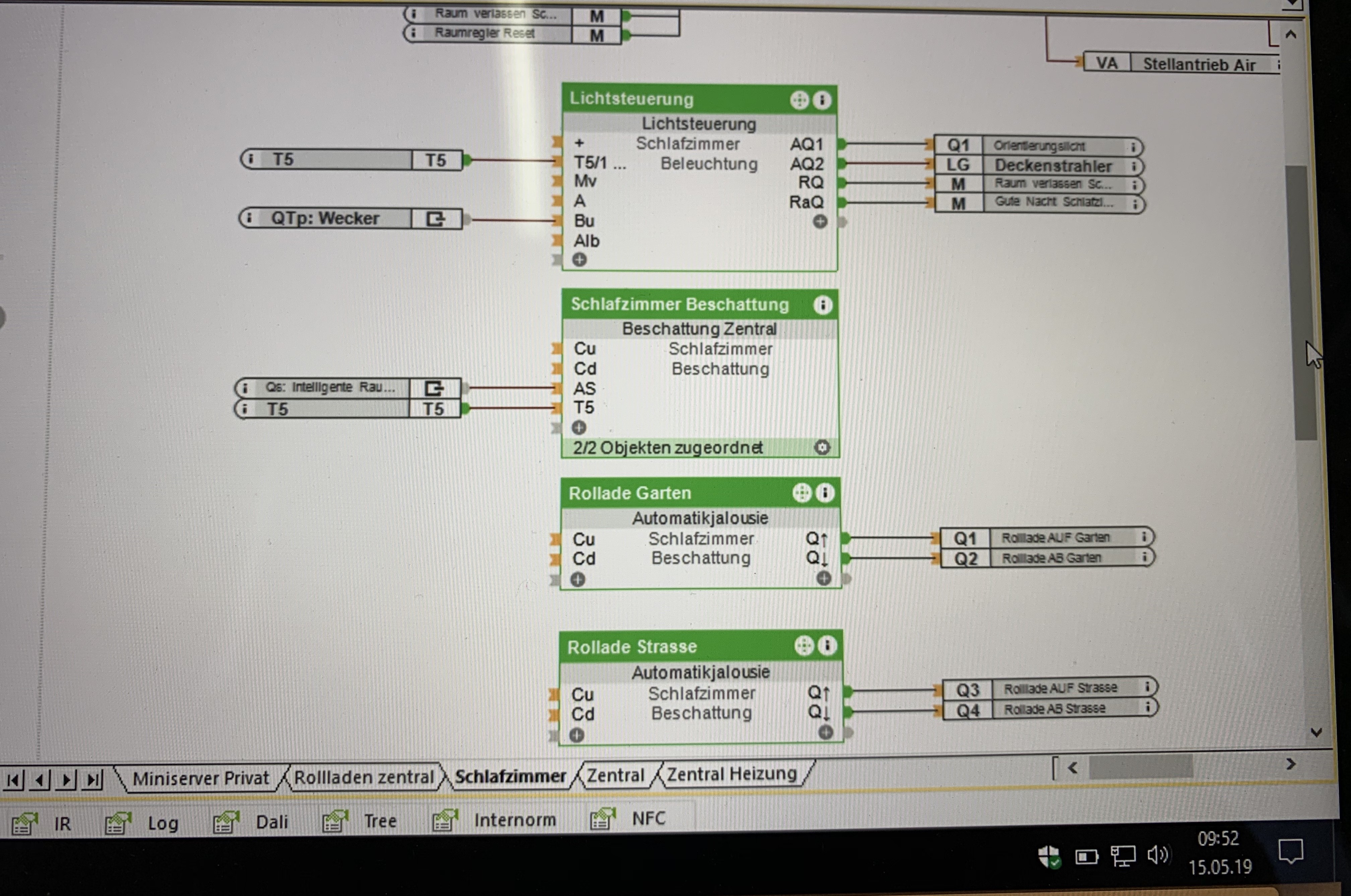
Task: Click crosshair icon on Rollade Garten block
Action: 802,493
